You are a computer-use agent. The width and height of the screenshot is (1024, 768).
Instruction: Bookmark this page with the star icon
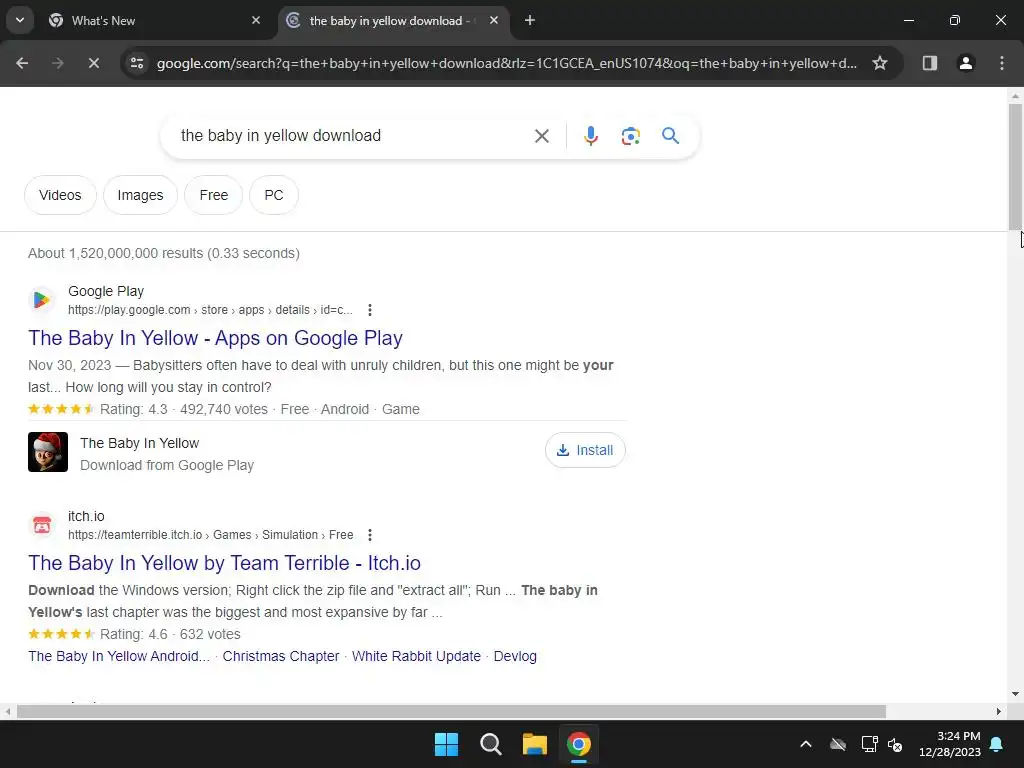point(880,63)
